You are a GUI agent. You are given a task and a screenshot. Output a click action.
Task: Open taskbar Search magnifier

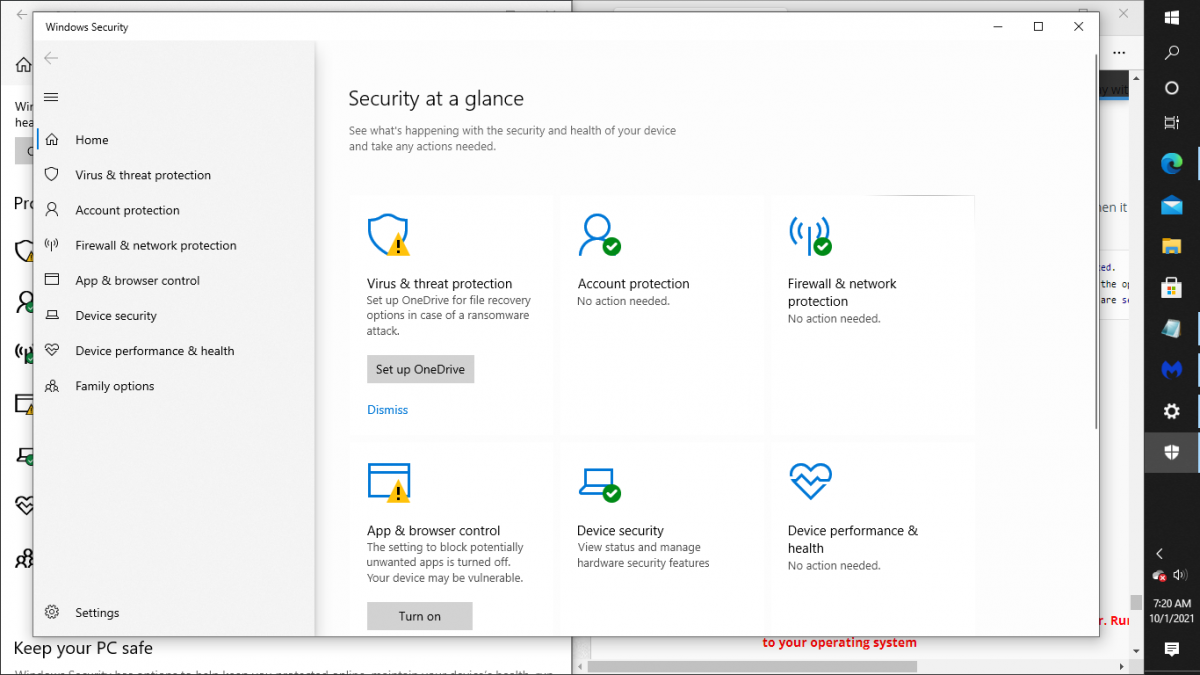click(x=1172, y=55)
